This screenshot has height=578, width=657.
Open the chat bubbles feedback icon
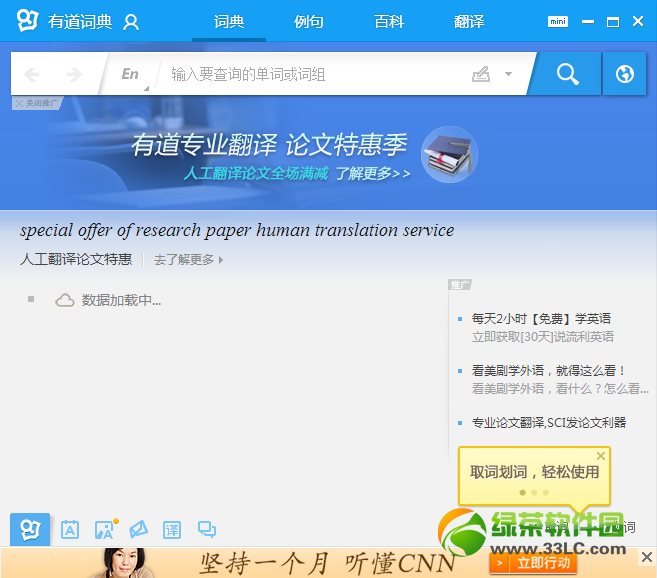[207, 530]
